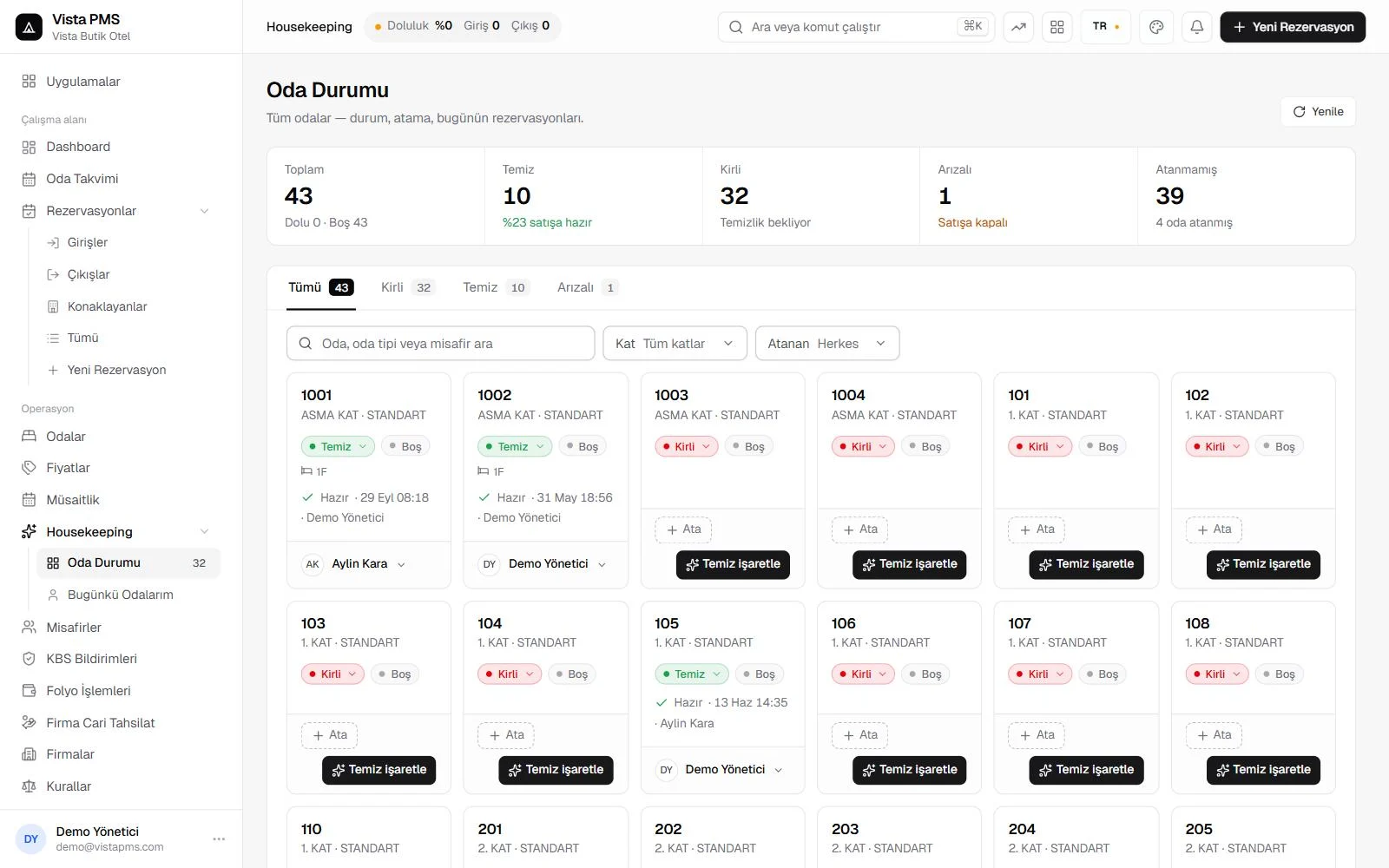The image size is (1389, 868).
Task: Click the Boş badge on room 1002
Action: click(x=582, y=447)
